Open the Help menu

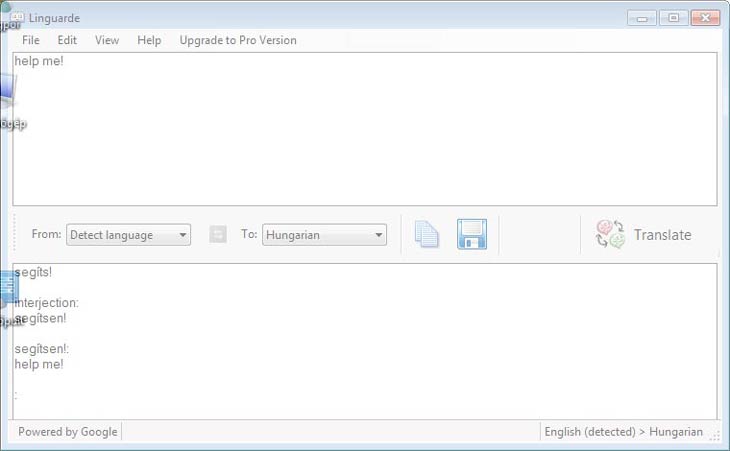coord(149,40)
